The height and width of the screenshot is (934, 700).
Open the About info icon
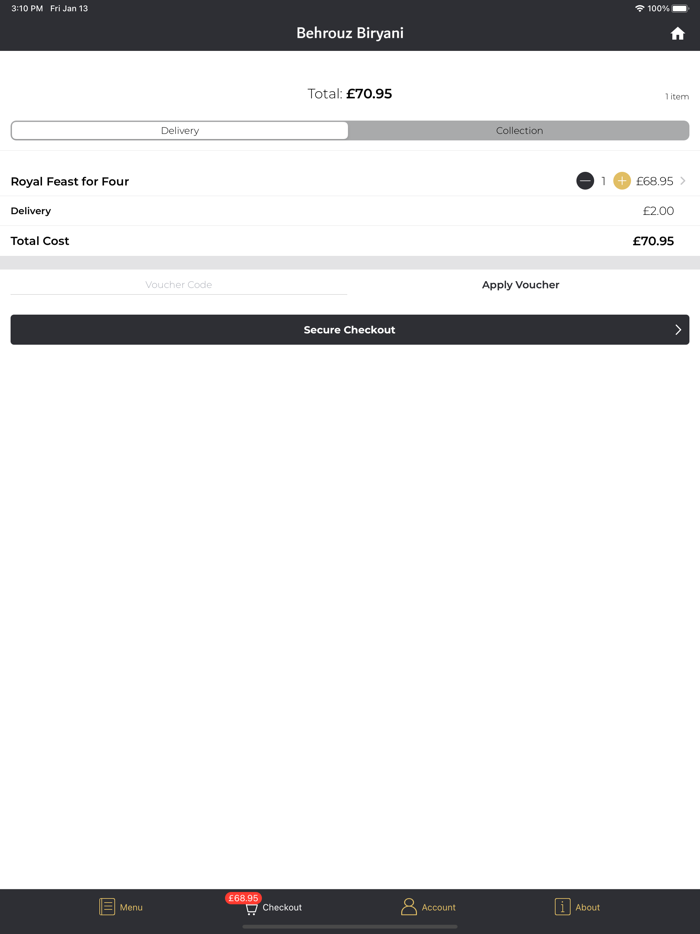561,907
